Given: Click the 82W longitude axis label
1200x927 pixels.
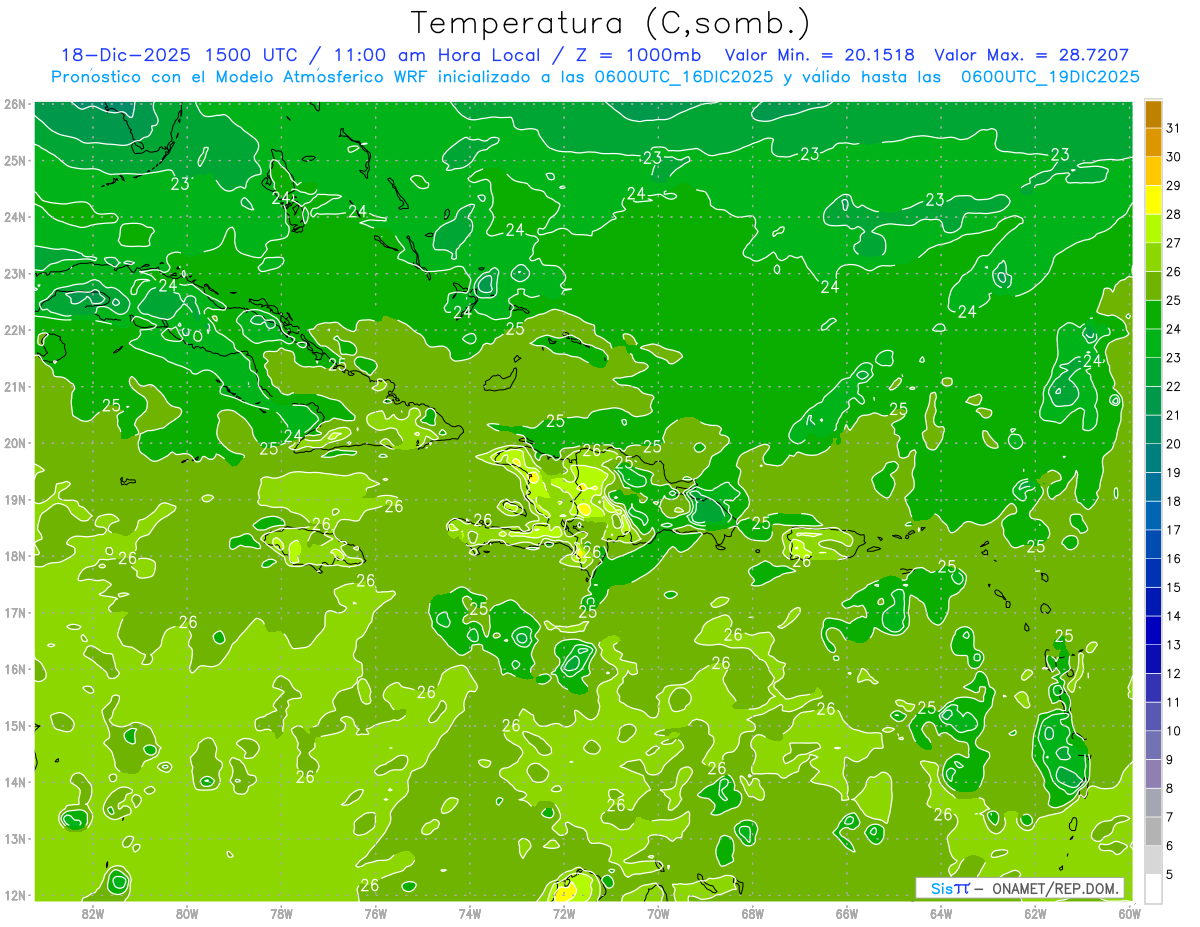Looking at the screenshot, I should click(x=93, y=913).
